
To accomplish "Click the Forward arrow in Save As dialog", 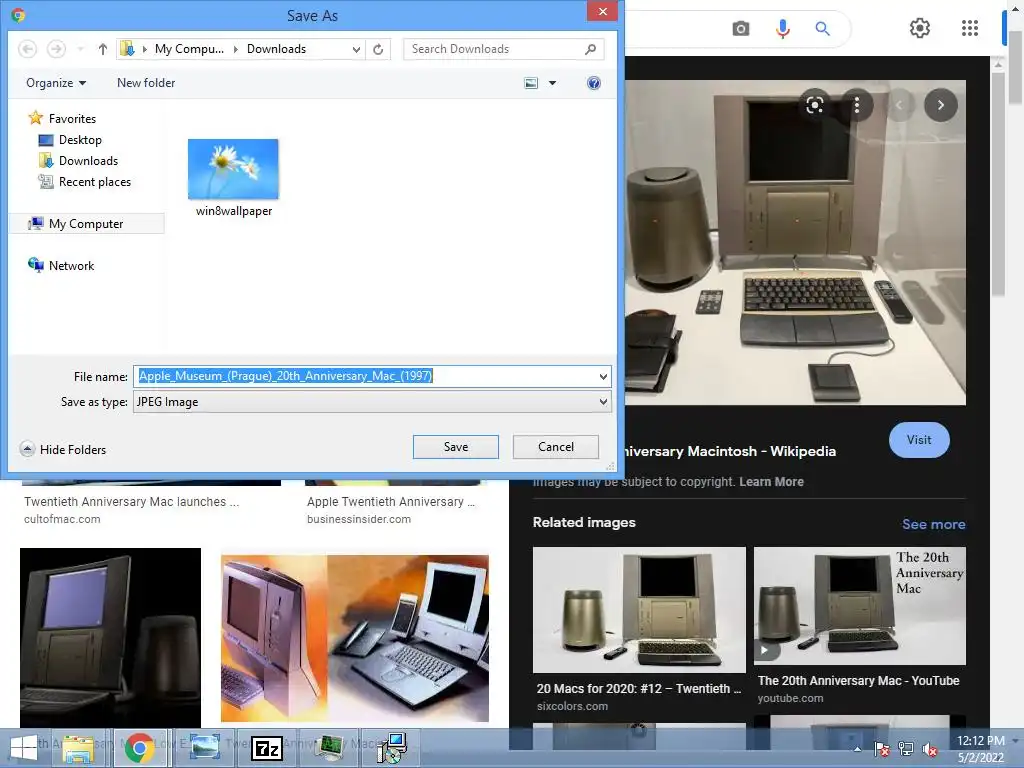I will 57,49.
